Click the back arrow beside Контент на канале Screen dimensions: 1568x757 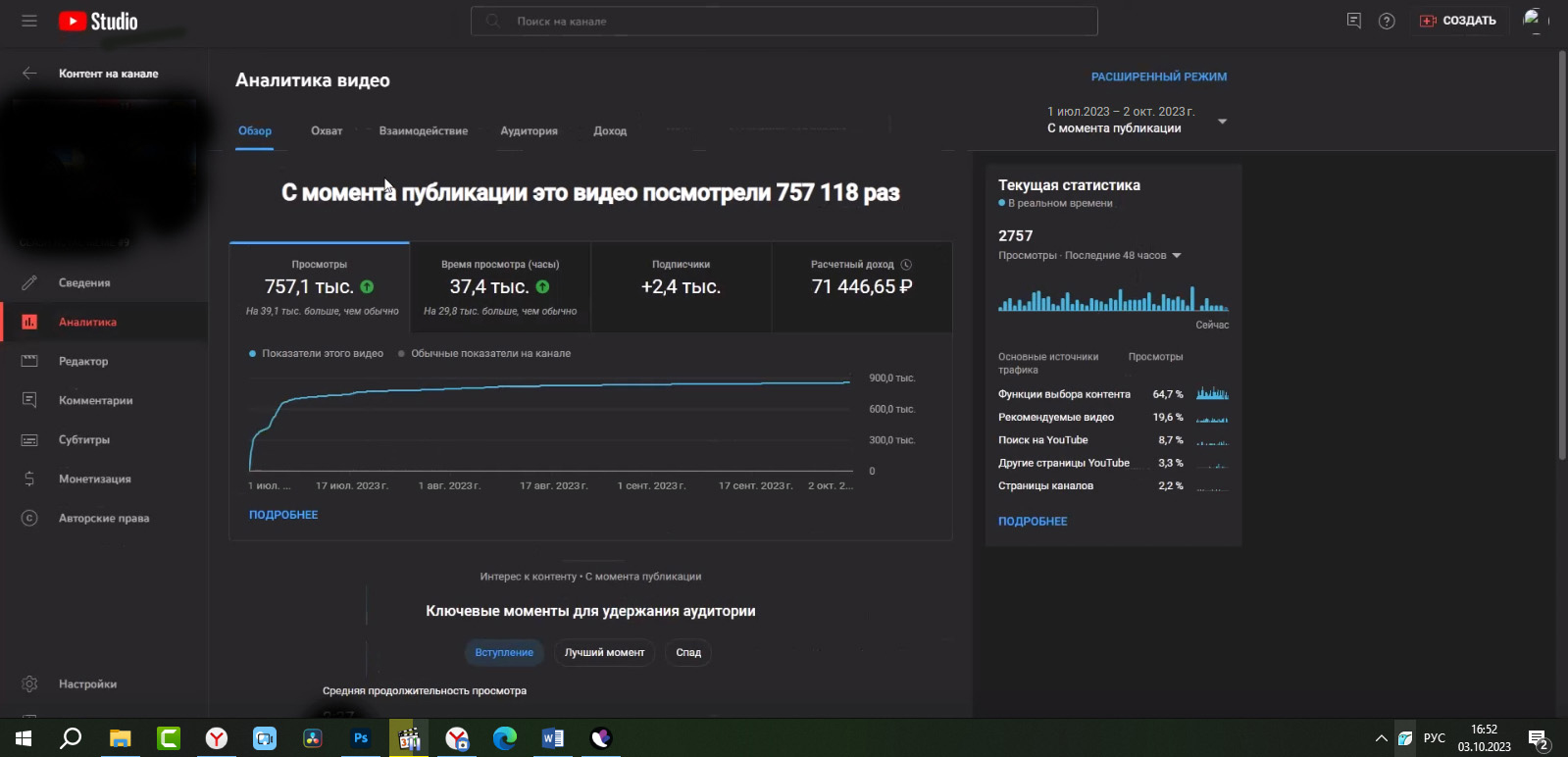coord(29,74)
